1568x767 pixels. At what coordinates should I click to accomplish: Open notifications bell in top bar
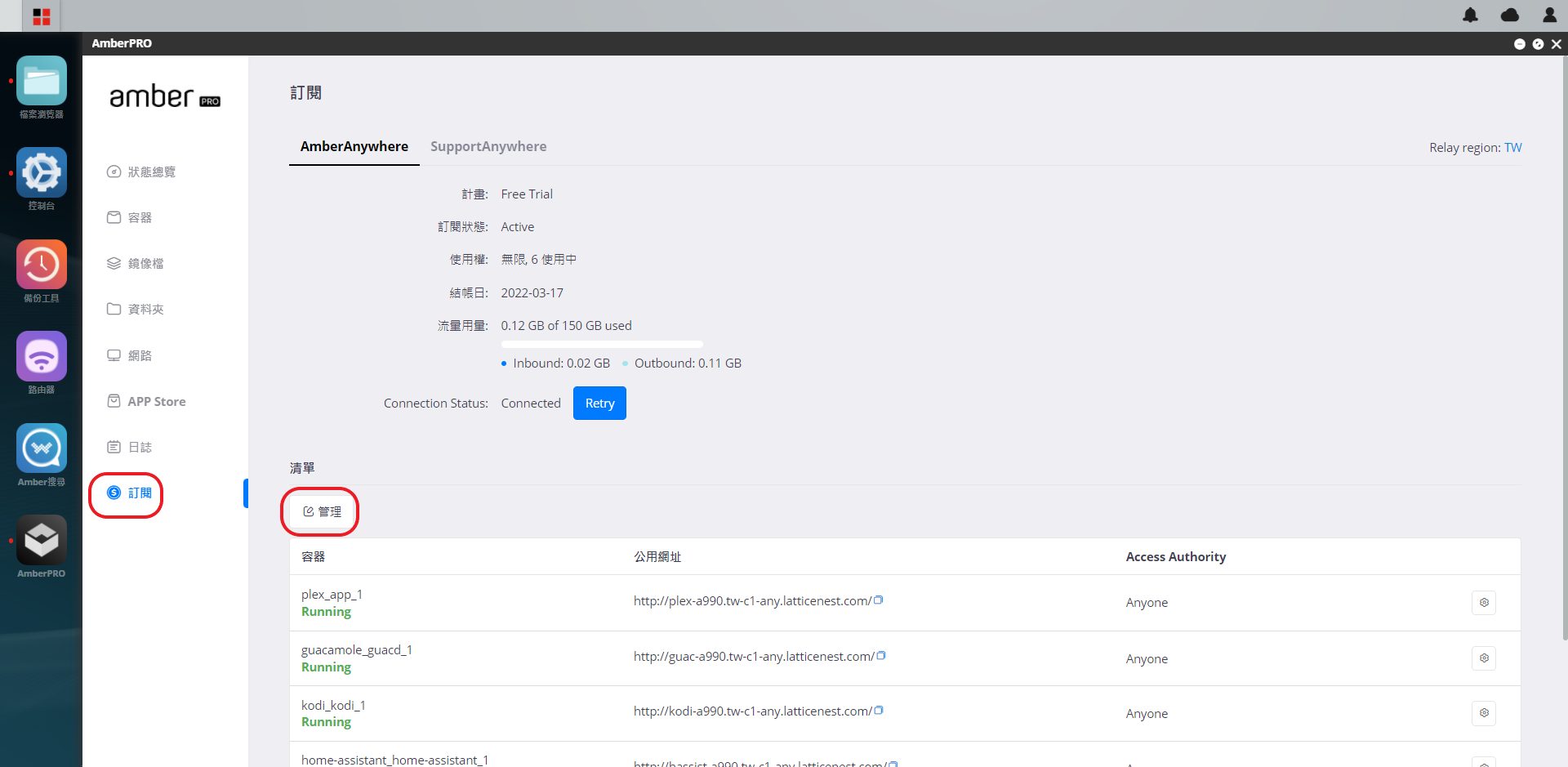1470,15
